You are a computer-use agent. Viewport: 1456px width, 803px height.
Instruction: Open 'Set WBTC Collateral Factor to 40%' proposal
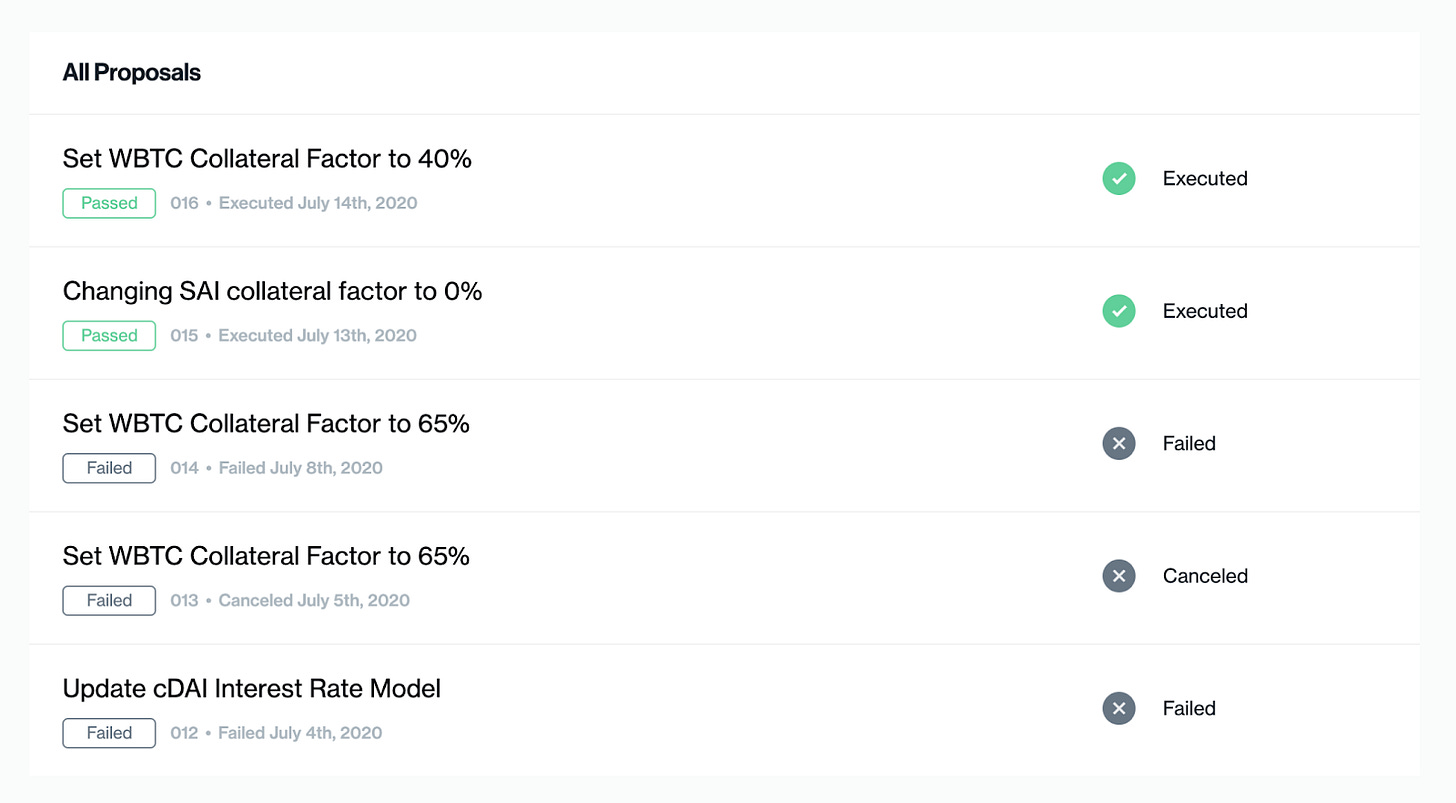(267, 159)
